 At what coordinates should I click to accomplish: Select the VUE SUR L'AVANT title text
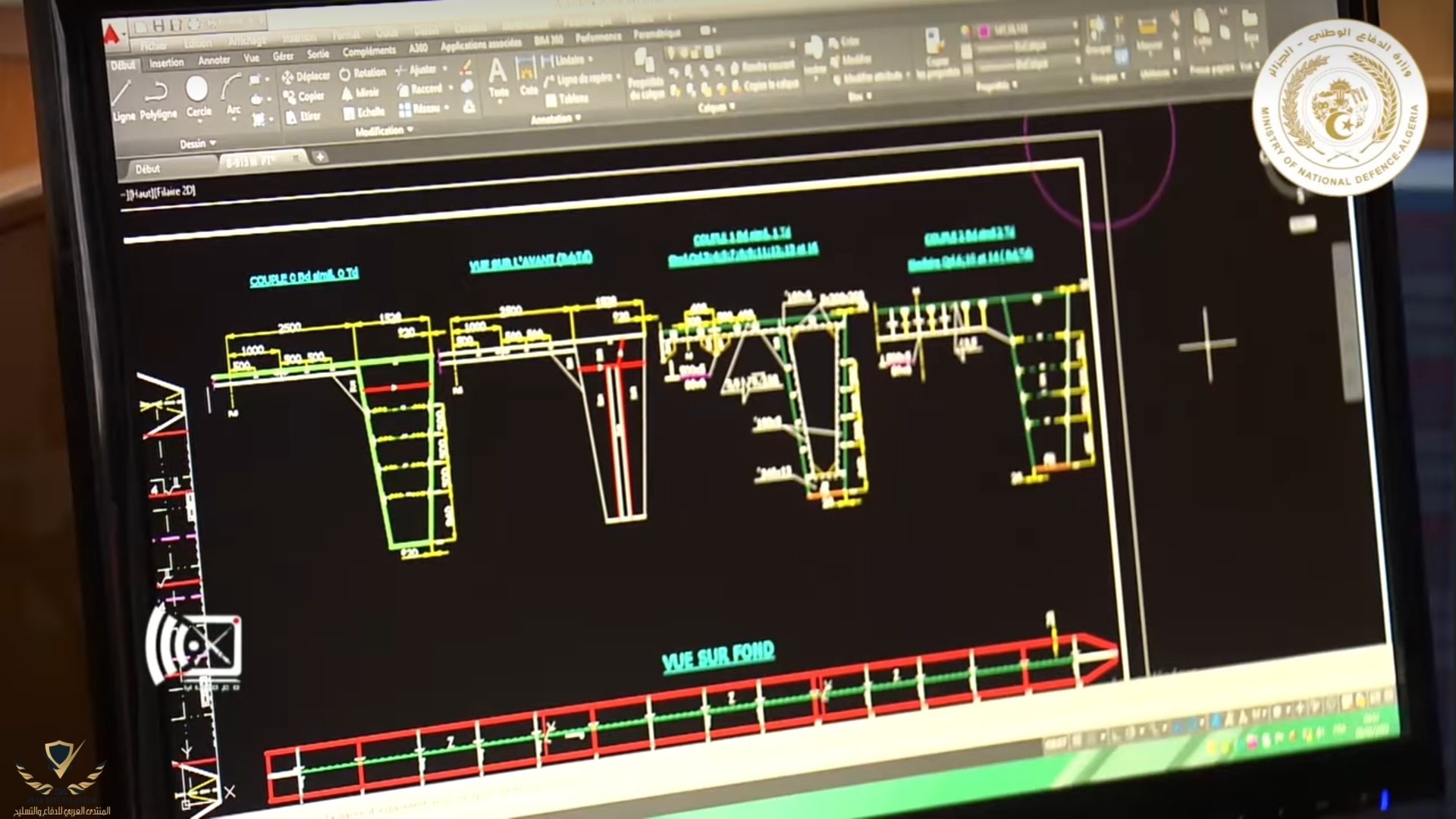pos(530,262)
